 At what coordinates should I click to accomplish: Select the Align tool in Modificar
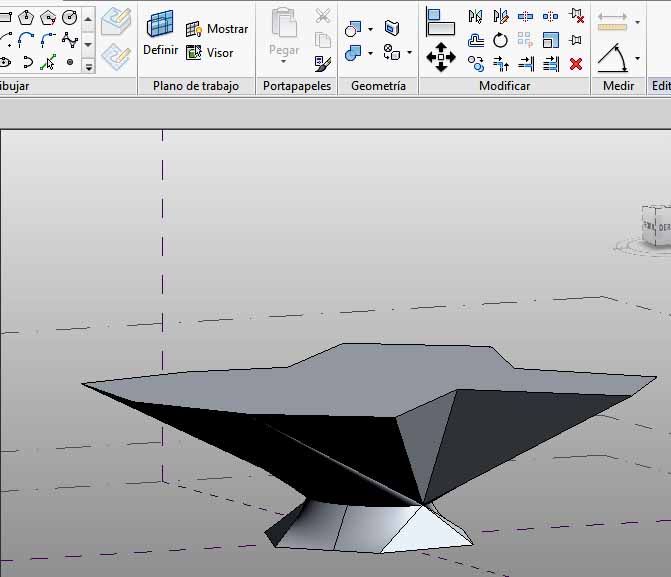pos(440,20)
